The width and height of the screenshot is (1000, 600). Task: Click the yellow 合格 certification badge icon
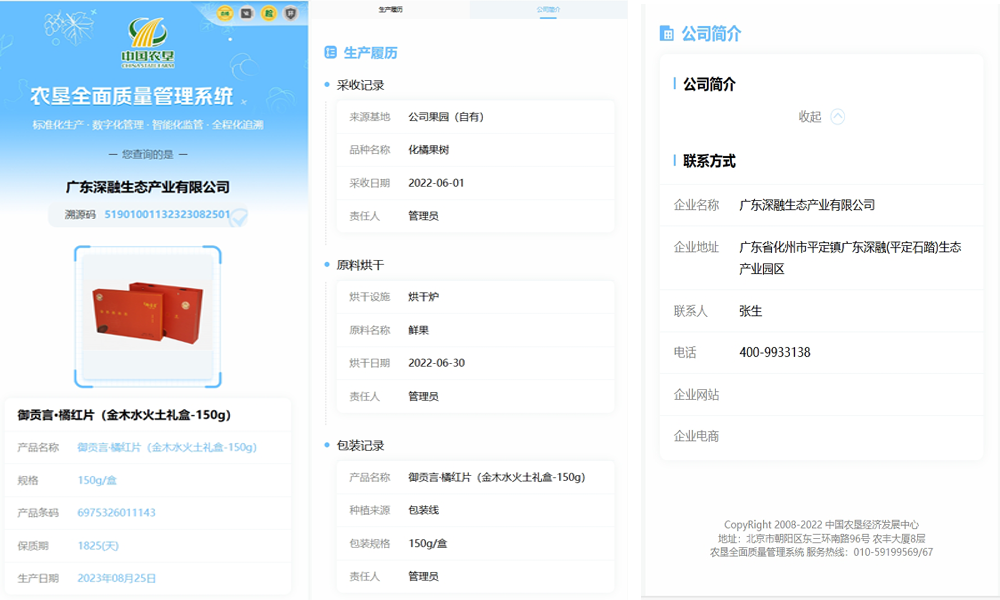(x=224, y=13)
